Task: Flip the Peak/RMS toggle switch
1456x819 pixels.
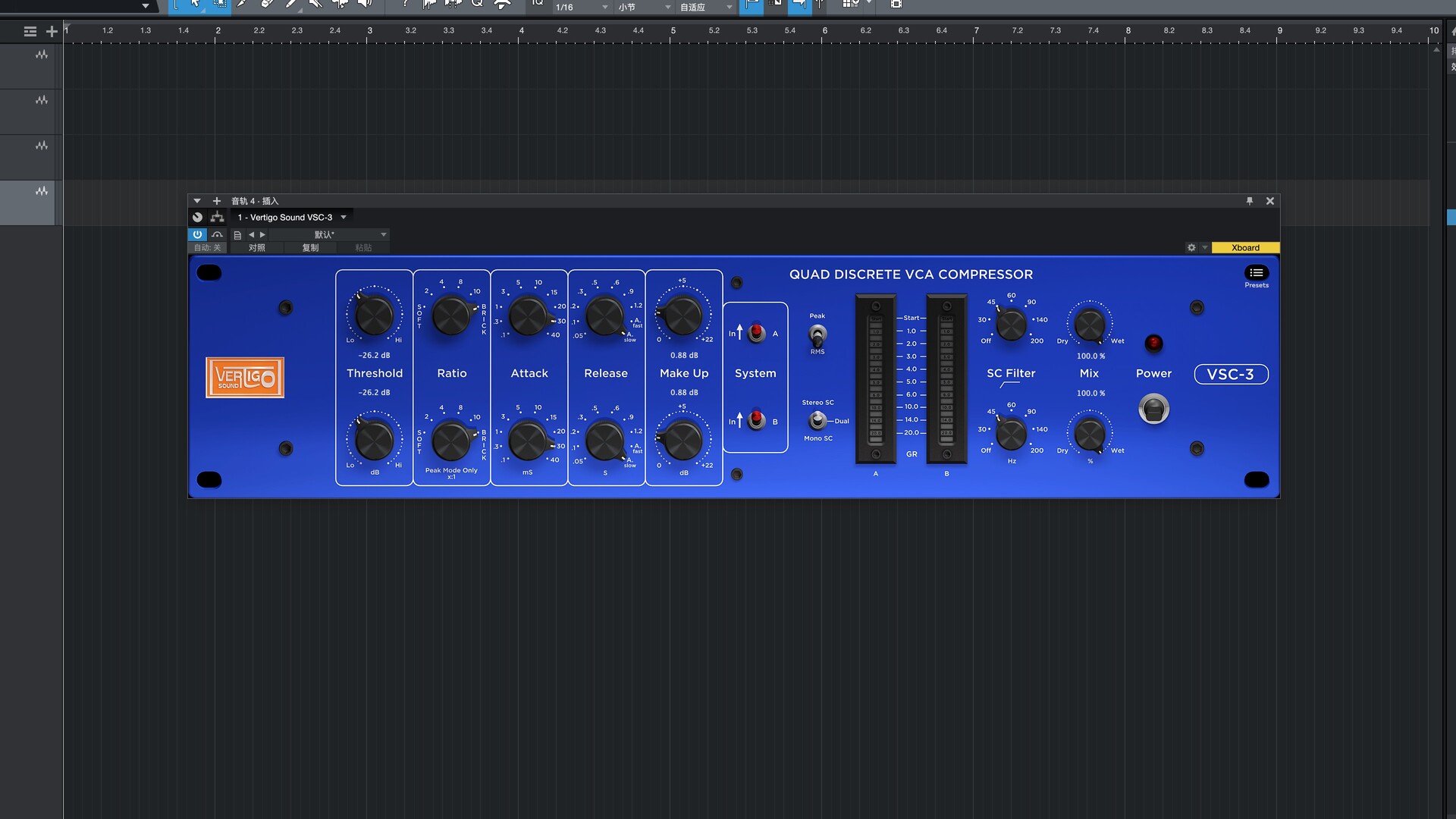Action: point(817,334)
